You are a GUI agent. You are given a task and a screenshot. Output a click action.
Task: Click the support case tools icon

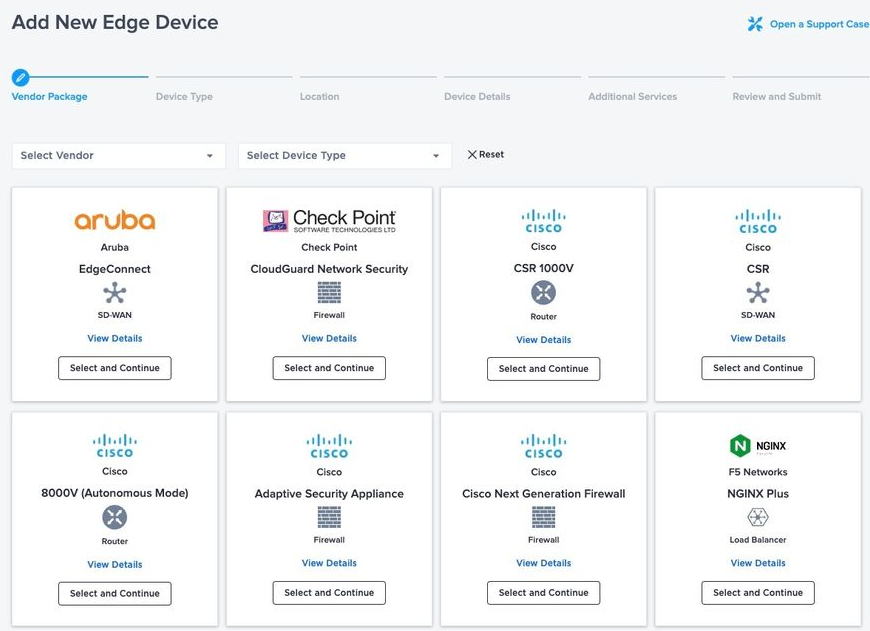[755, 24]
